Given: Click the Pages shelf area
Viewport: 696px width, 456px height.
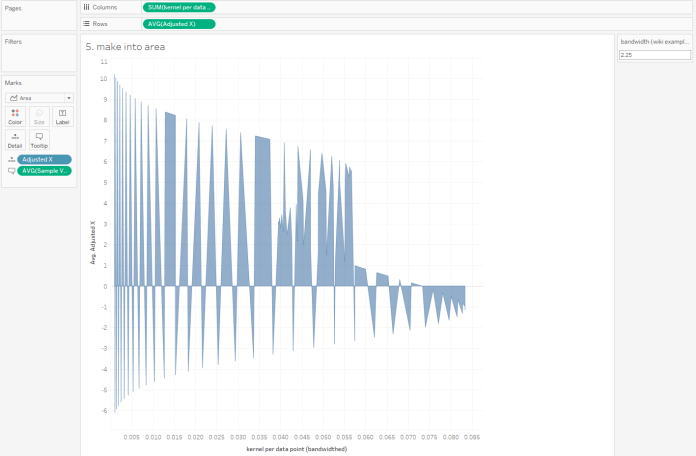Looking at the screenshot, I should [38, 15].
